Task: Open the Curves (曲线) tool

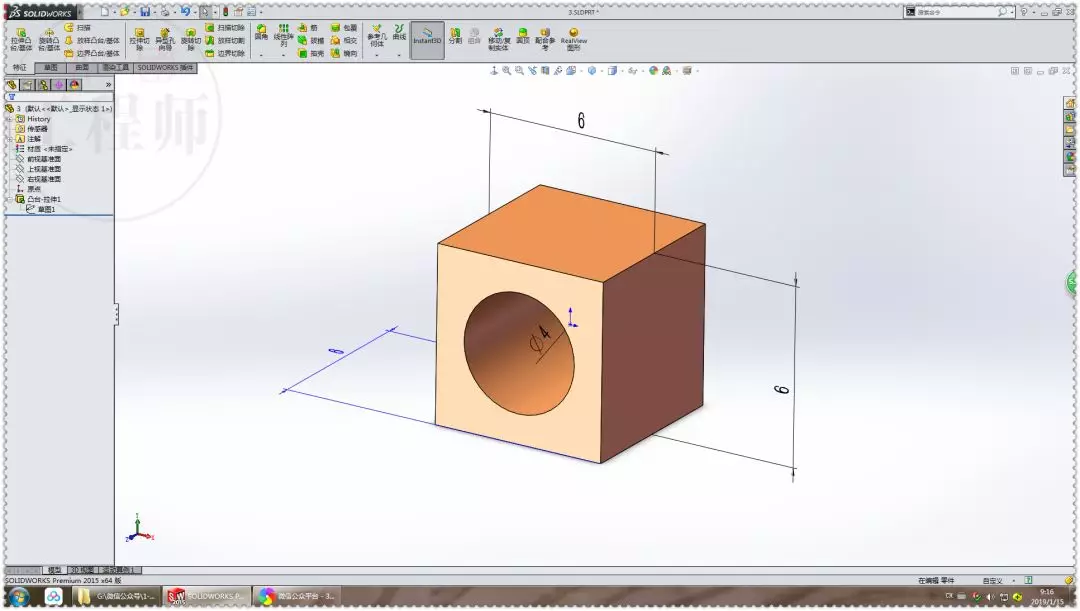Action: (x=399, y=32)
